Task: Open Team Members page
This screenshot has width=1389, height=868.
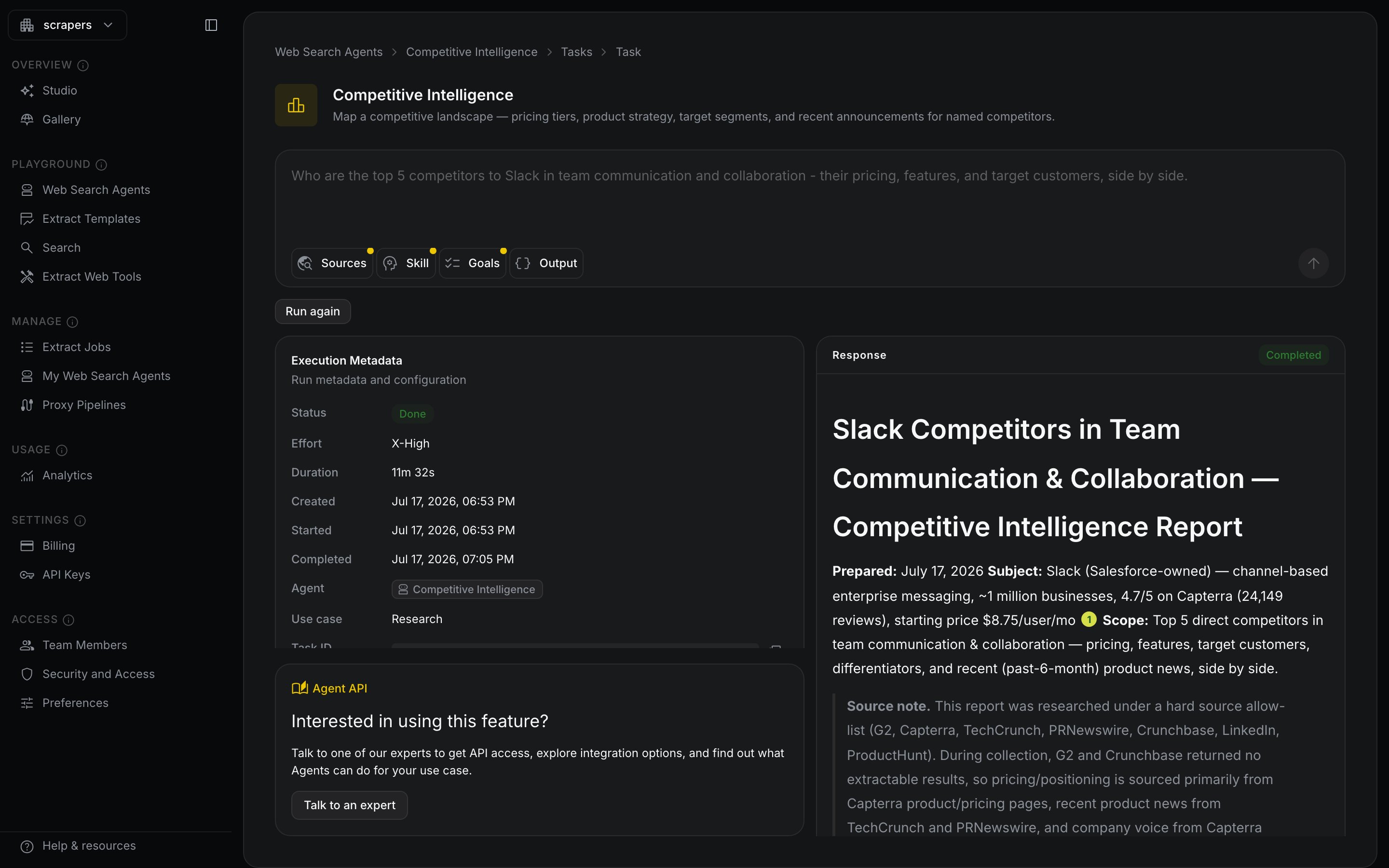Action: point(85,645)
